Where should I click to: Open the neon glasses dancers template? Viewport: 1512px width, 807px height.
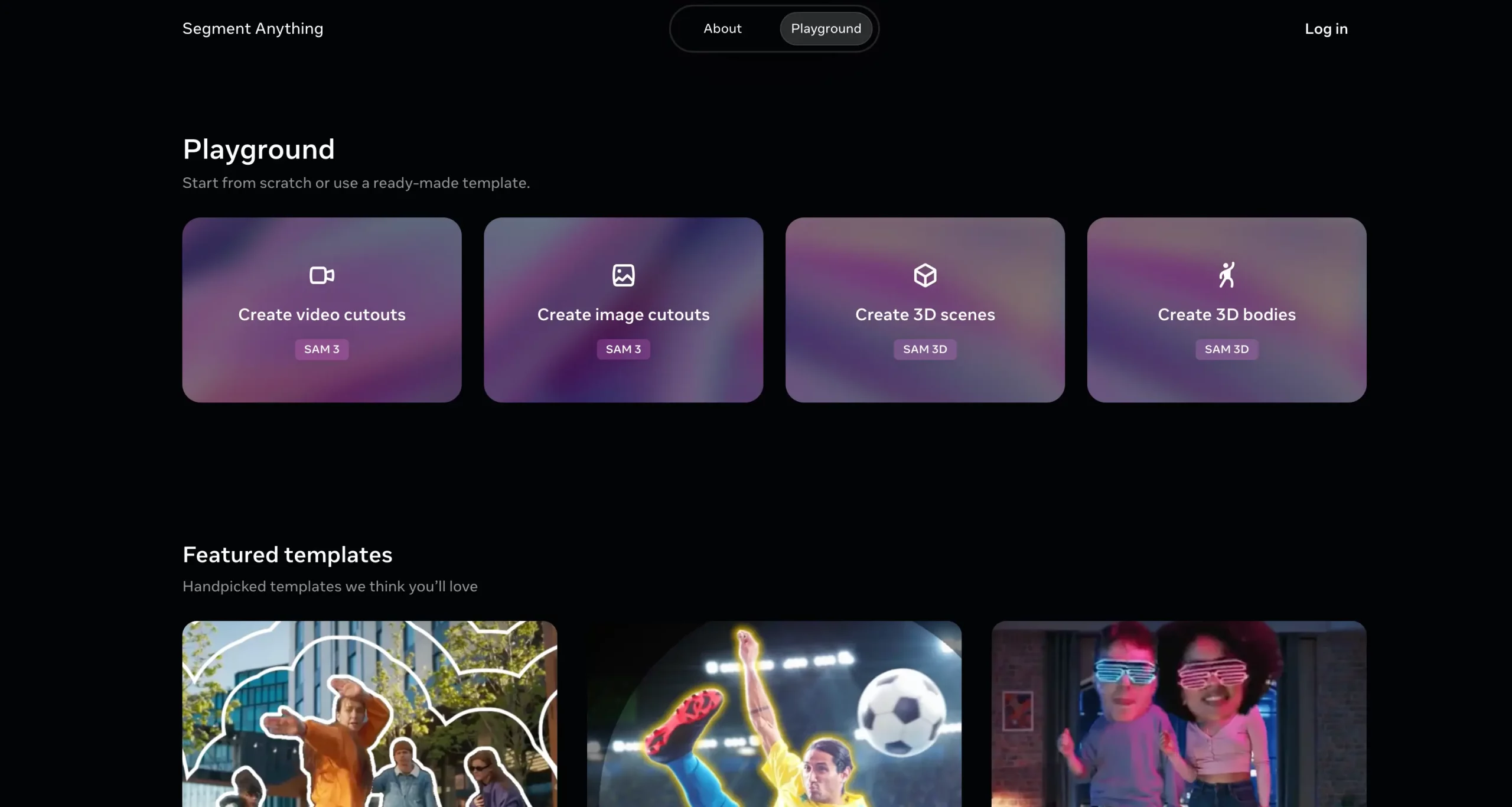click(x=1178, y=714)
